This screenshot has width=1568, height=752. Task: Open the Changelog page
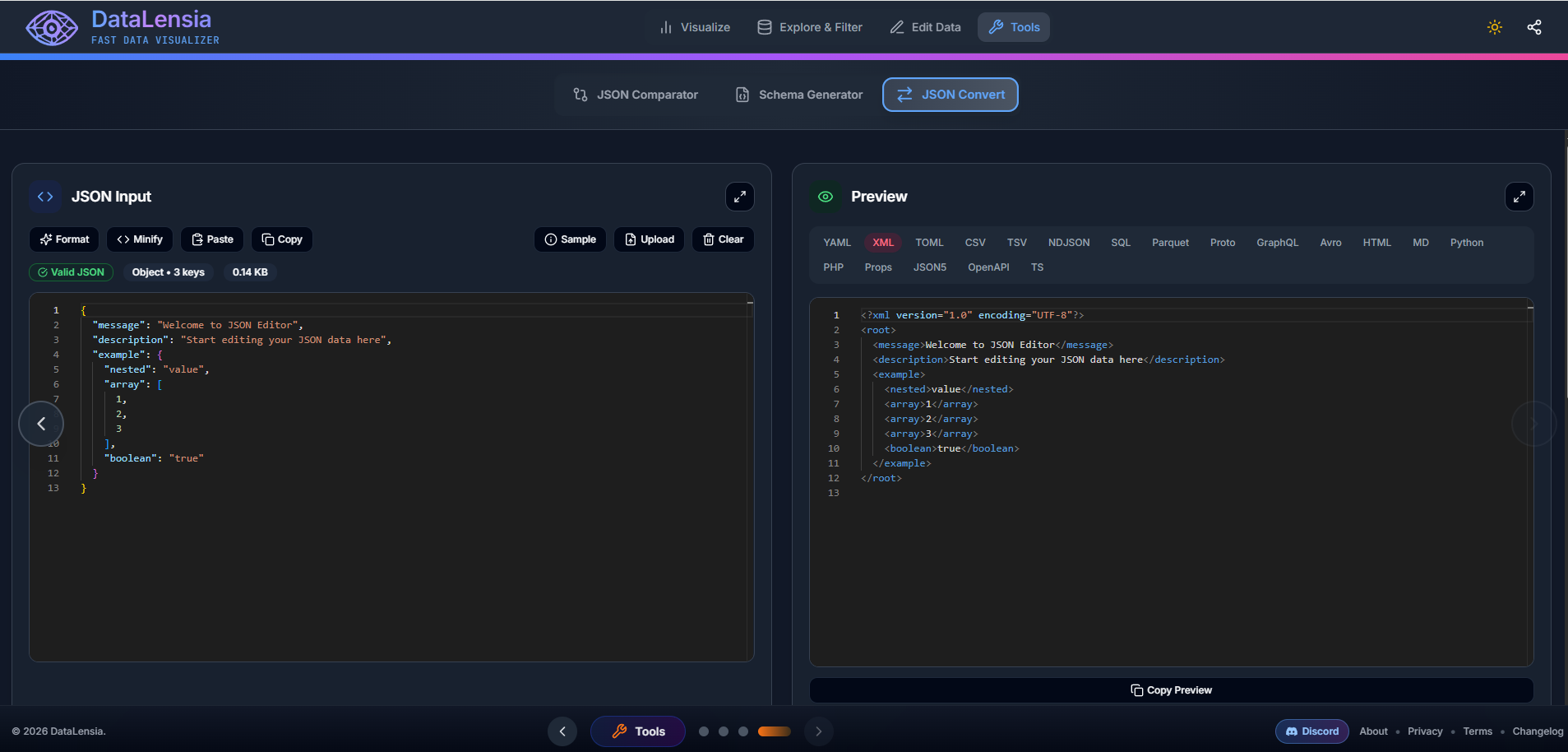1538,731
